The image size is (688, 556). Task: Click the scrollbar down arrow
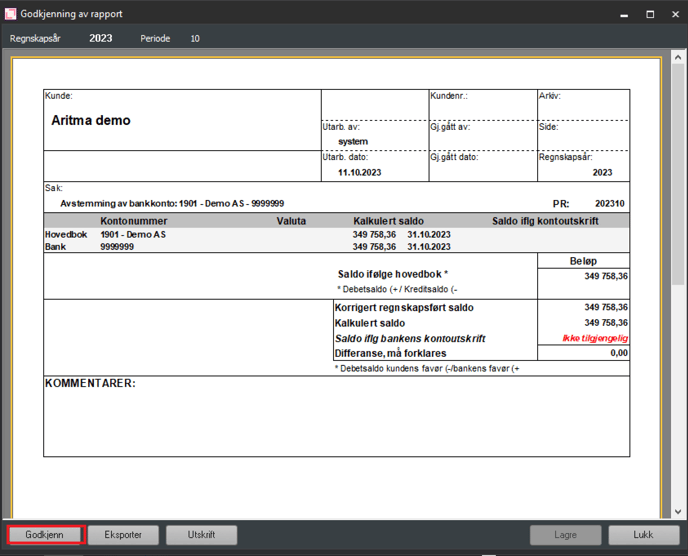pos(677,511)
